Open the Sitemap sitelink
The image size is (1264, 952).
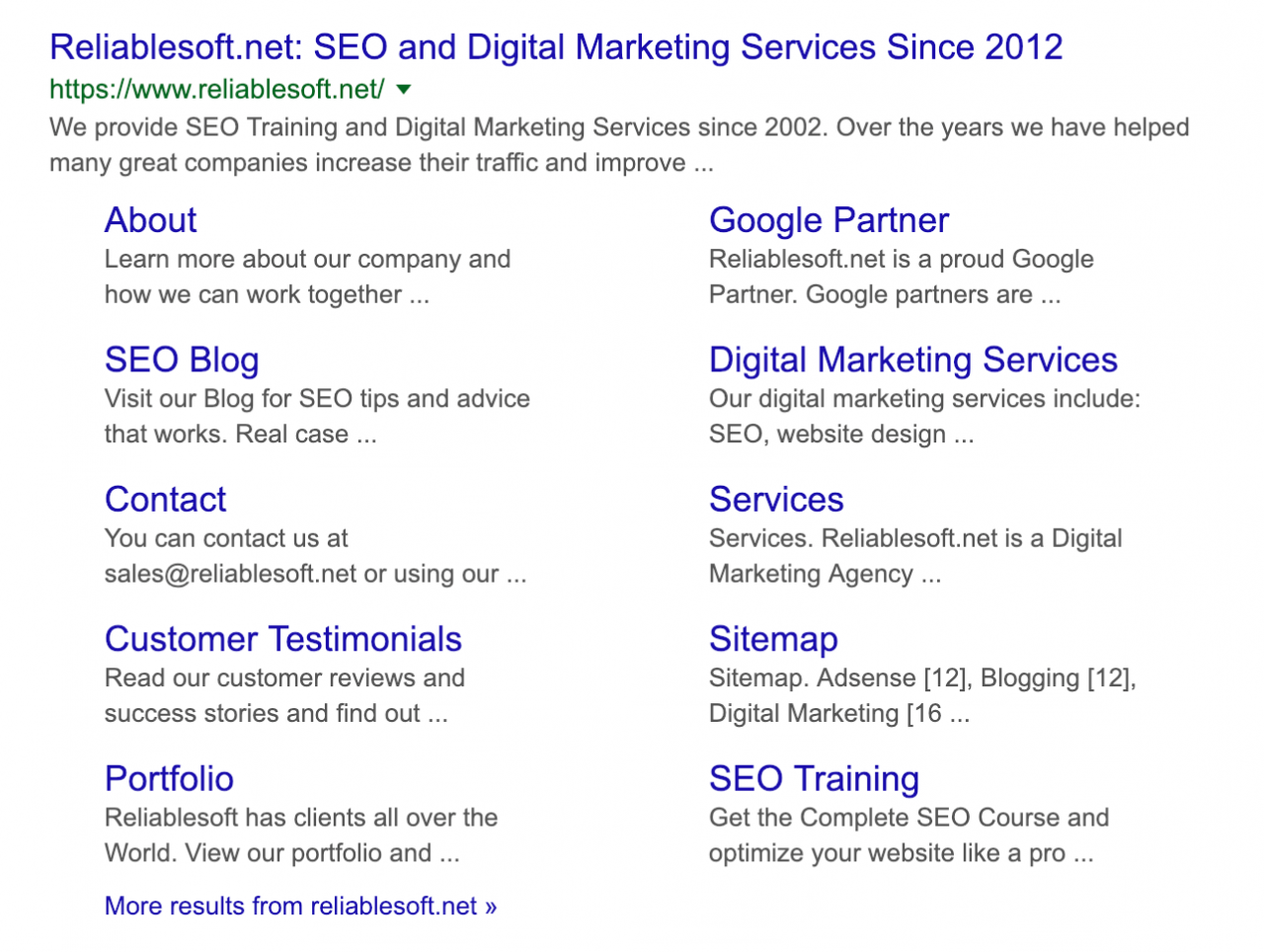[x=773, y=639]
